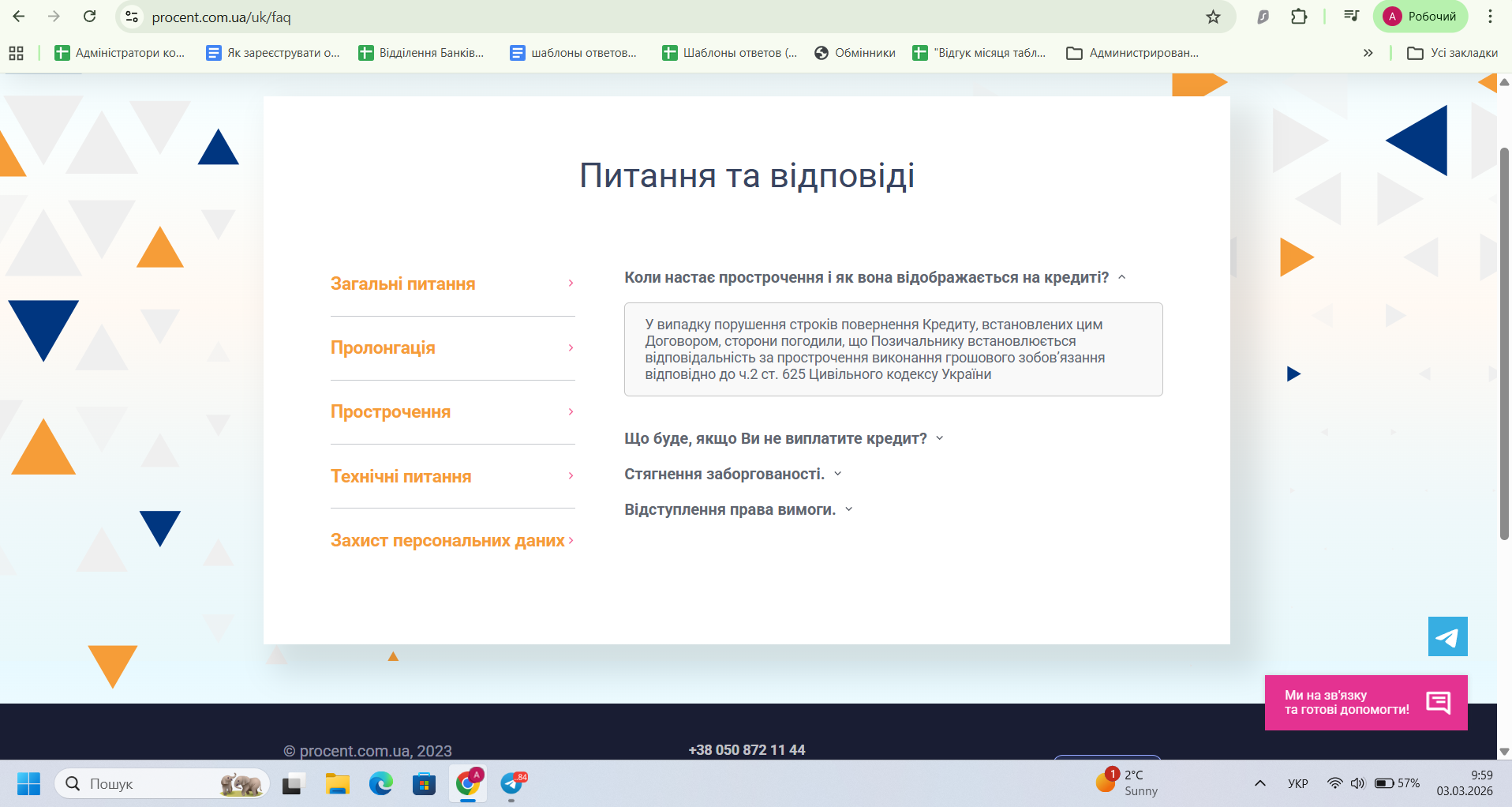Open Як зареєструвати о... bookmark
The image size is (1512, 807).
[272, 53]
